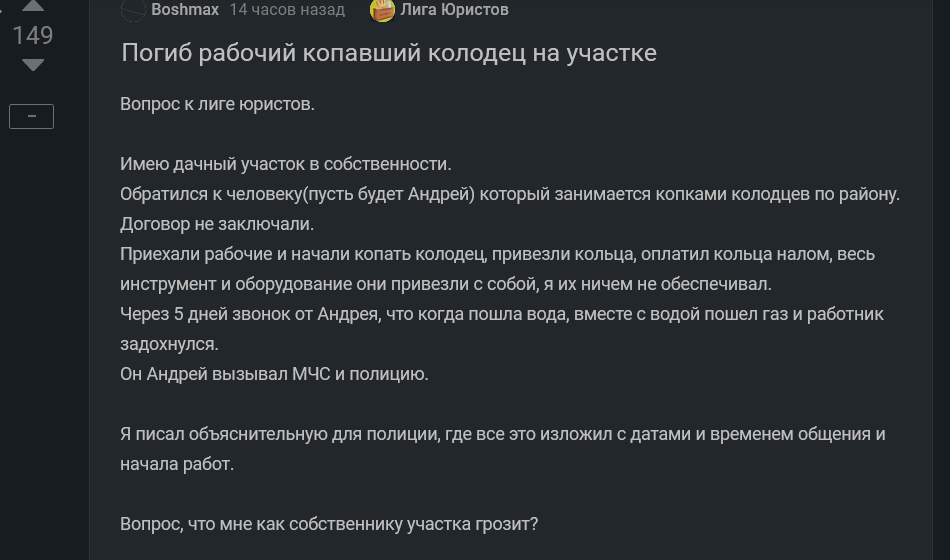
Task: Click the line starting 'Обратился к человеку'
Action: 510,194
